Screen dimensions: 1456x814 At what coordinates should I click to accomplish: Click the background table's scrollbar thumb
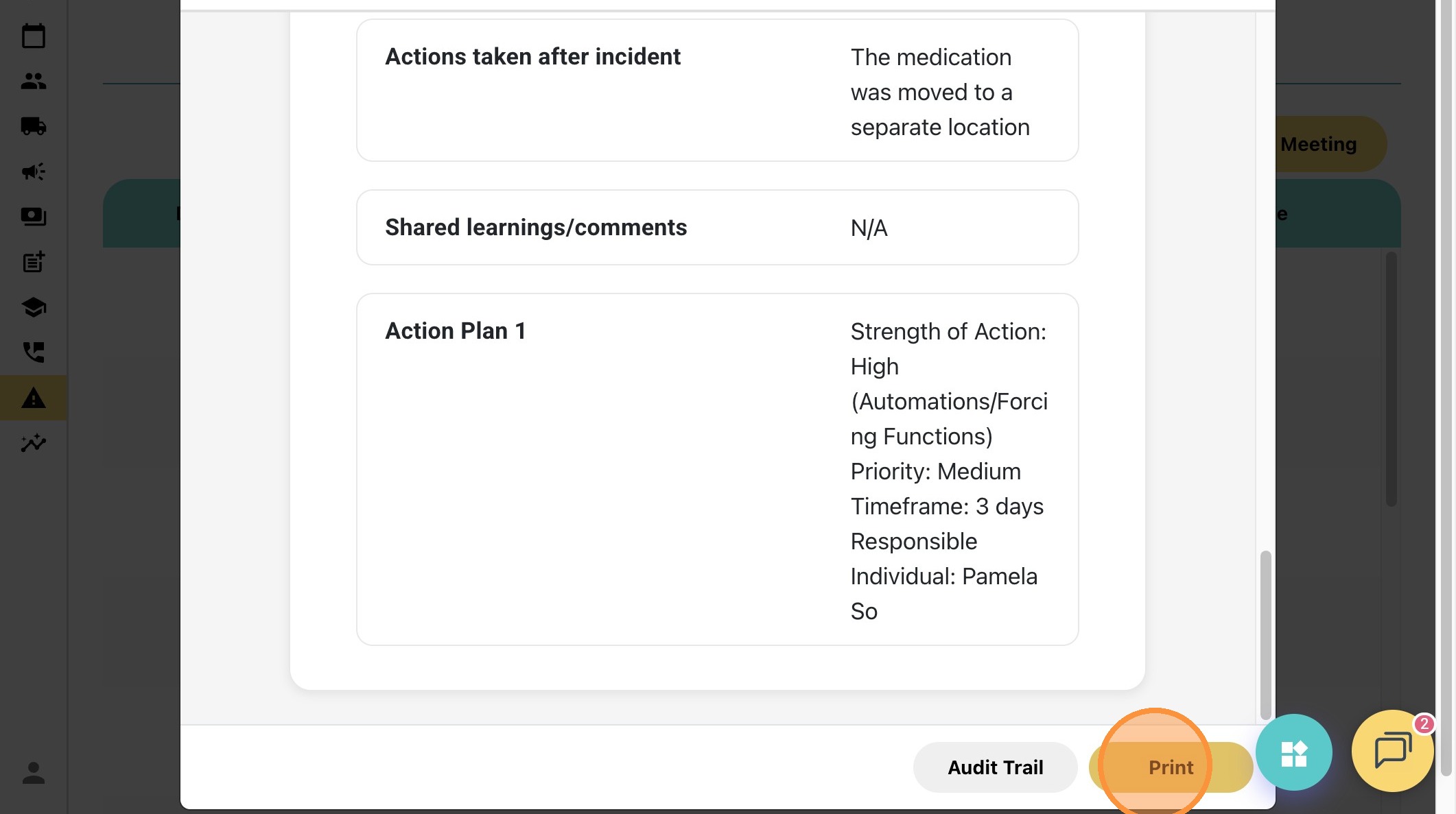point(1391,379)
